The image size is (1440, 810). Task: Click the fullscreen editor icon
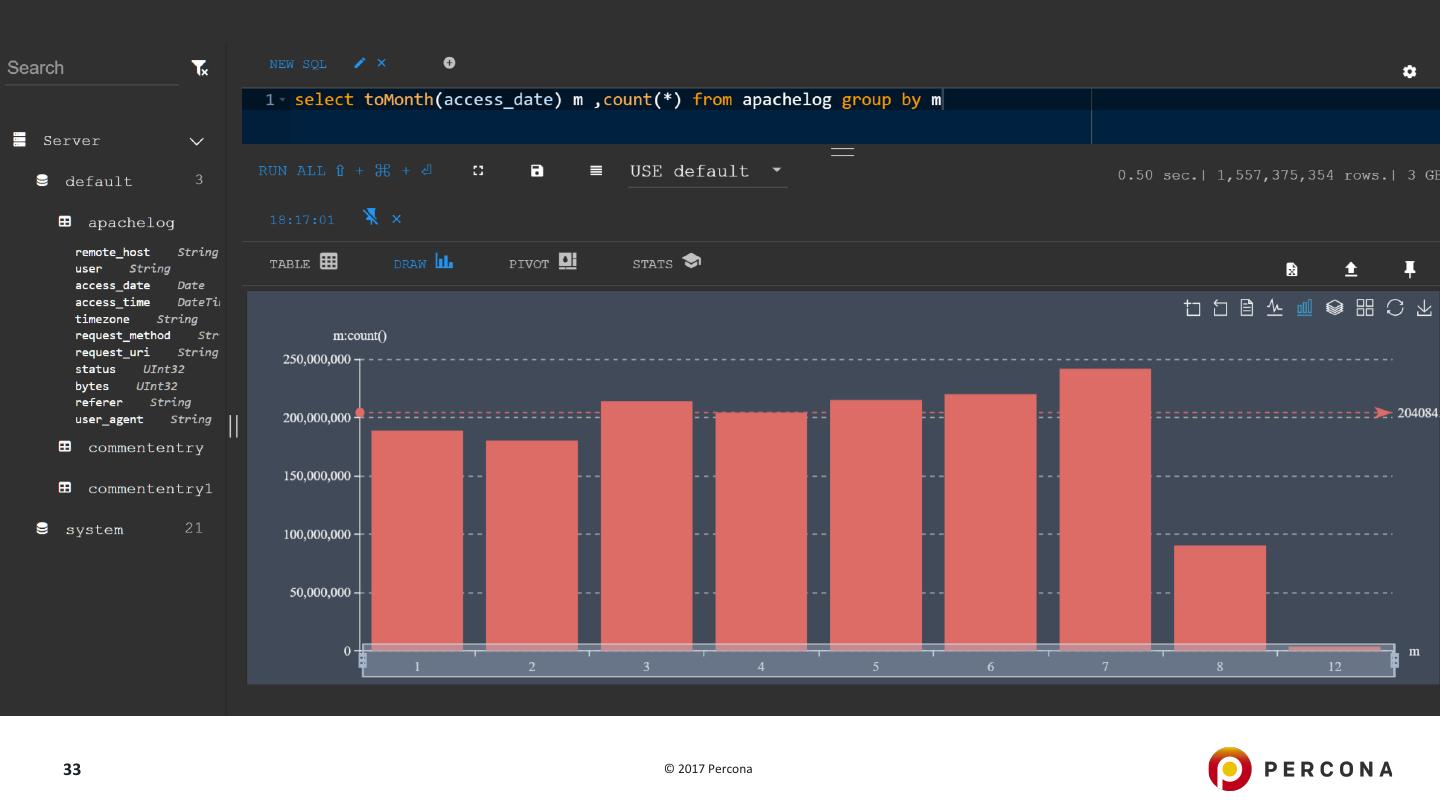click(478, 171)
